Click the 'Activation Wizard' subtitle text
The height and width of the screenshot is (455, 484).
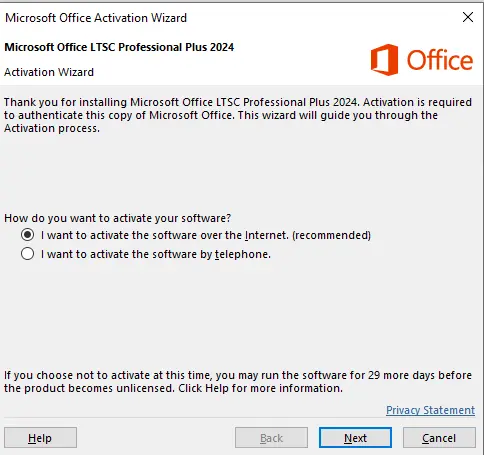click(x=49, y=72)
